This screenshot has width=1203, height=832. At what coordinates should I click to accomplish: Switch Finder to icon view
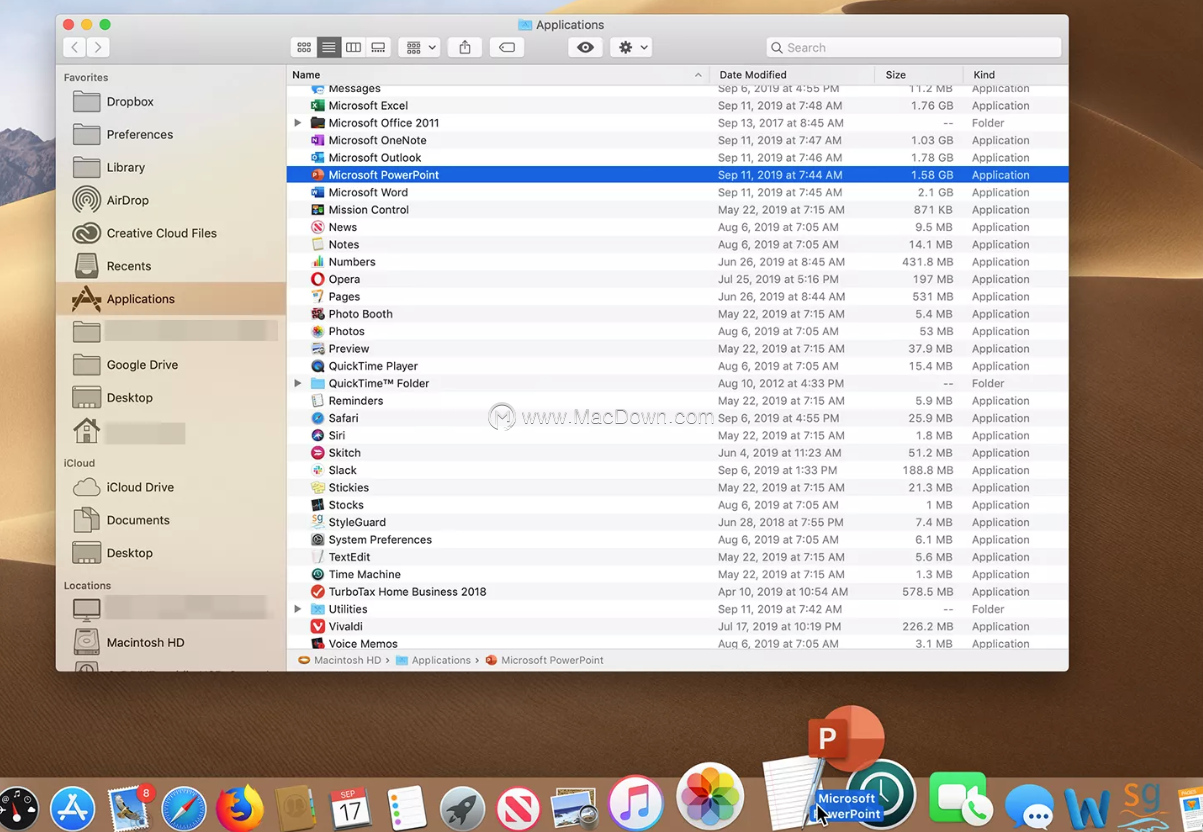[x=304, y=47]
